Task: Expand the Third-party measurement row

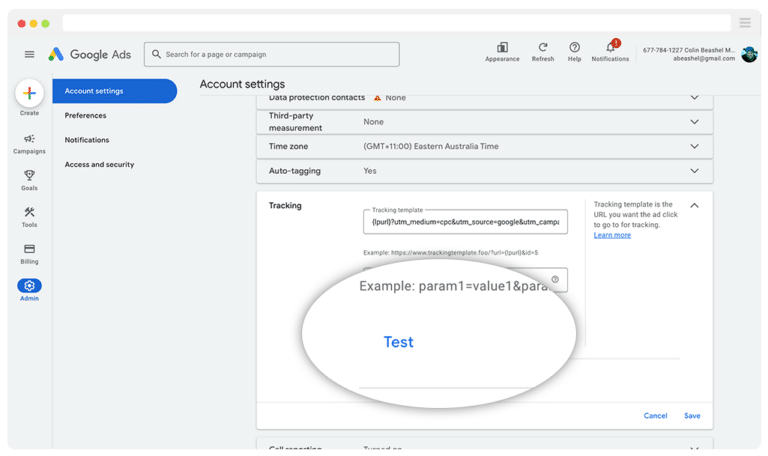Action: 694,122
